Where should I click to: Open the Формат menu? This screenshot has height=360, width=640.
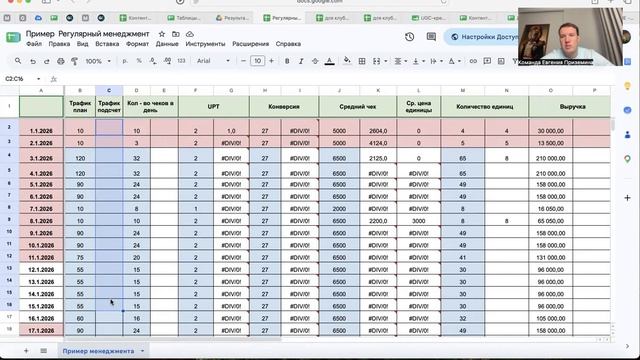tap(137, 44)
